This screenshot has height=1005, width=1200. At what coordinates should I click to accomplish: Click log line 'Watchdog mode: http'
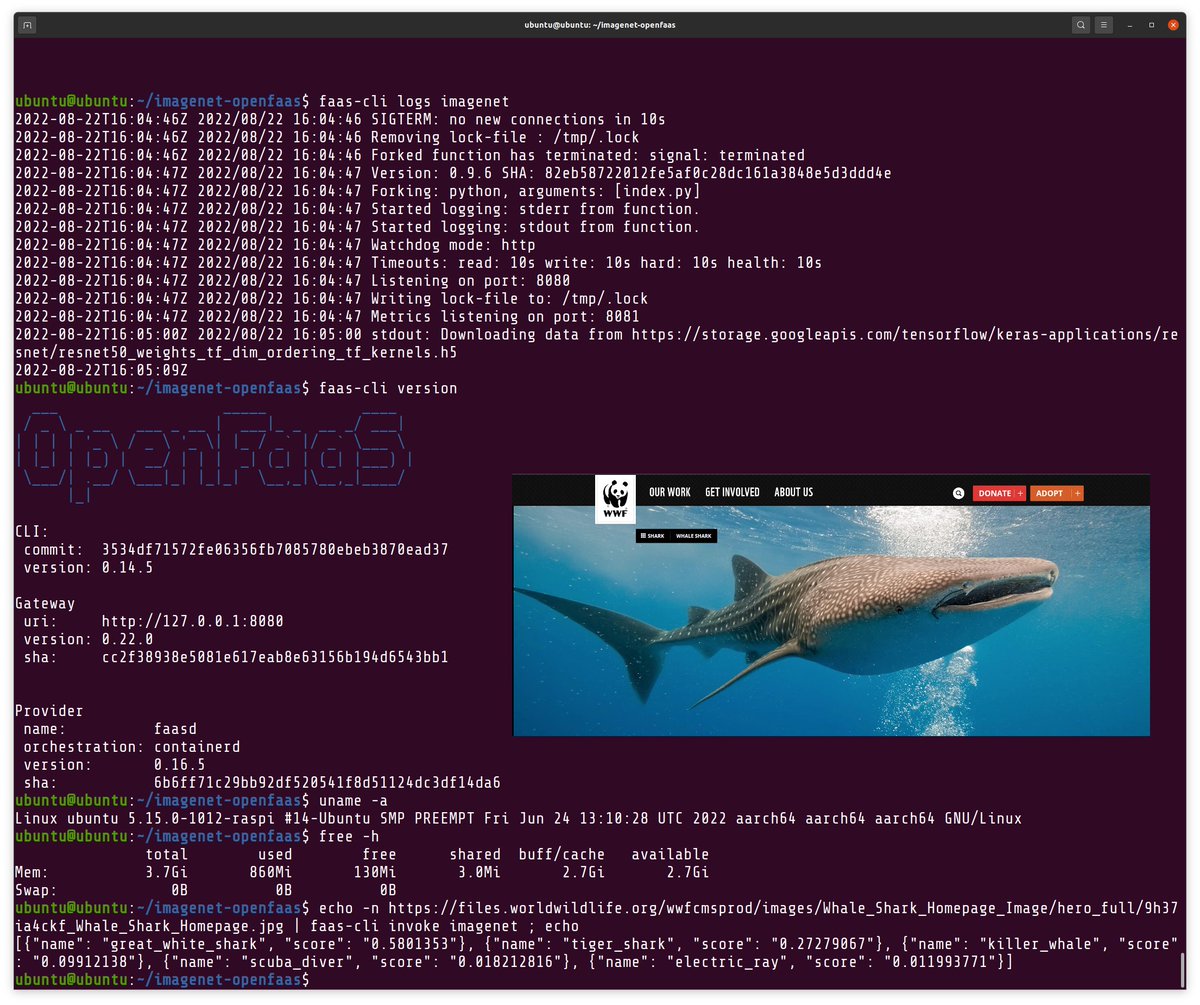click(453, 245)
